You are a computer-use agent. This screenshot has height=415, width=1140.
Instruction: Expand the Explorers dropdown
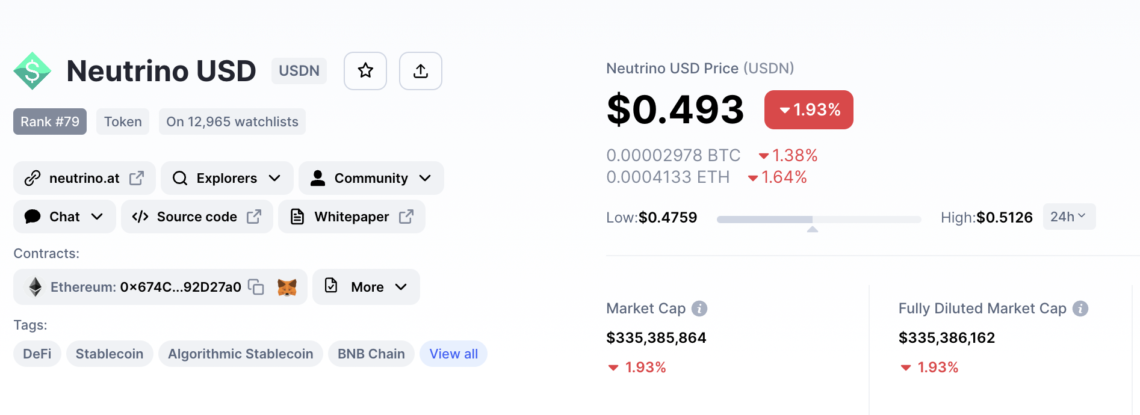228,178
